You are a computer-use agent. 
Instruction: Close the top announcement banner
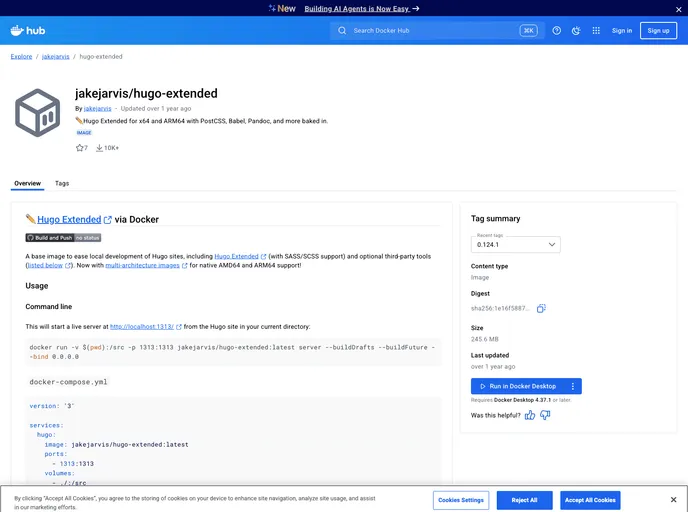678,9
